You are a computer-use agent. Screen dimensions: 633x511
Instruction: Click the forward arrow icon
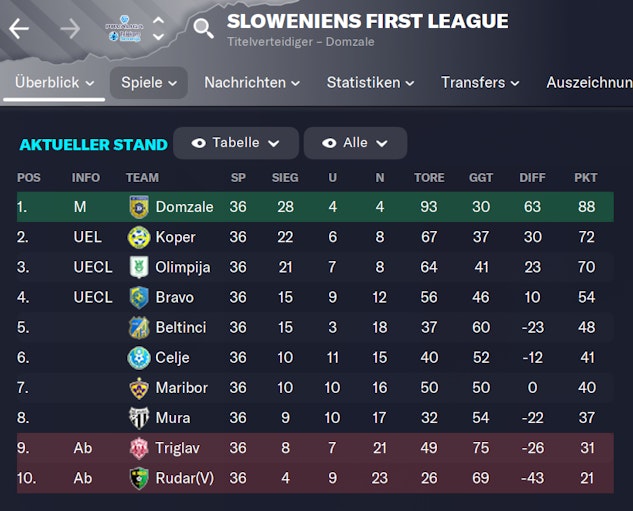click(x=70, y=29)
